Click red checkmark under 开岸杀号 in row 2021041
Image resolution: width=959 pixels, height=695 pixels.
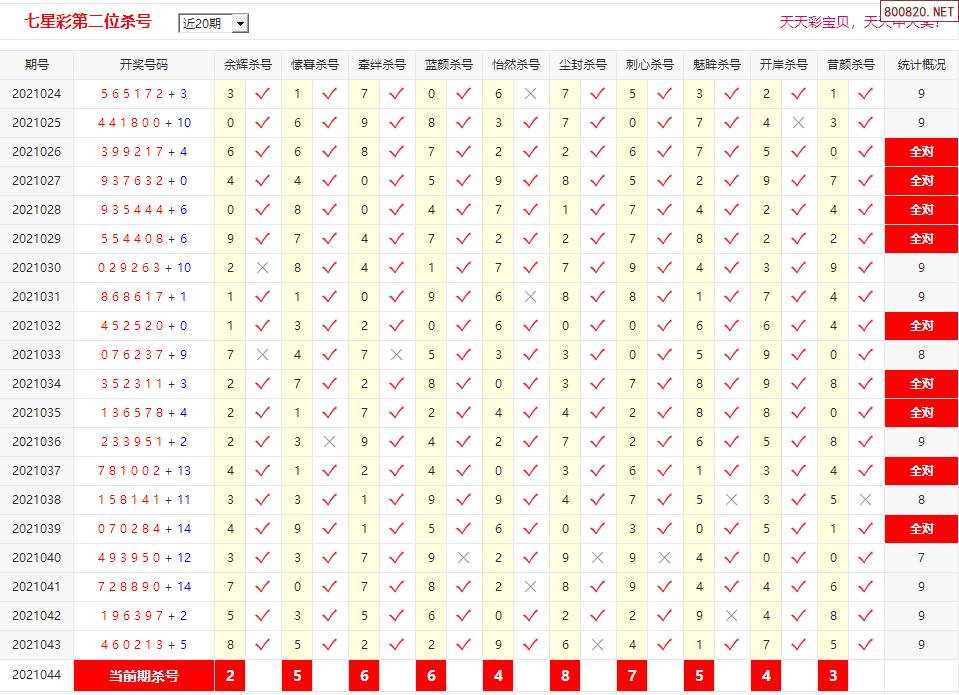[798, 587]
